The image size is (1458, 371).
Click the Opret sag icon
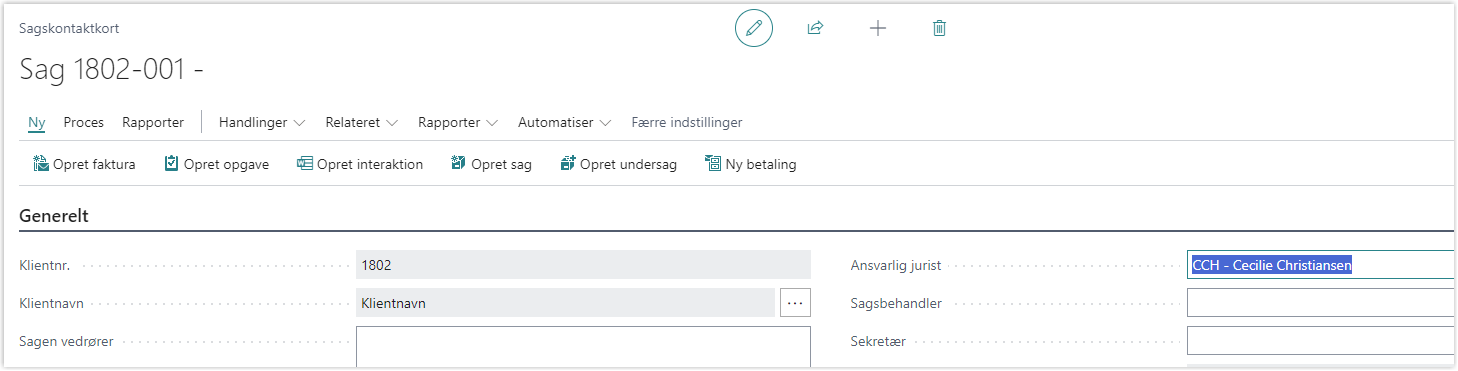point(459,164)
